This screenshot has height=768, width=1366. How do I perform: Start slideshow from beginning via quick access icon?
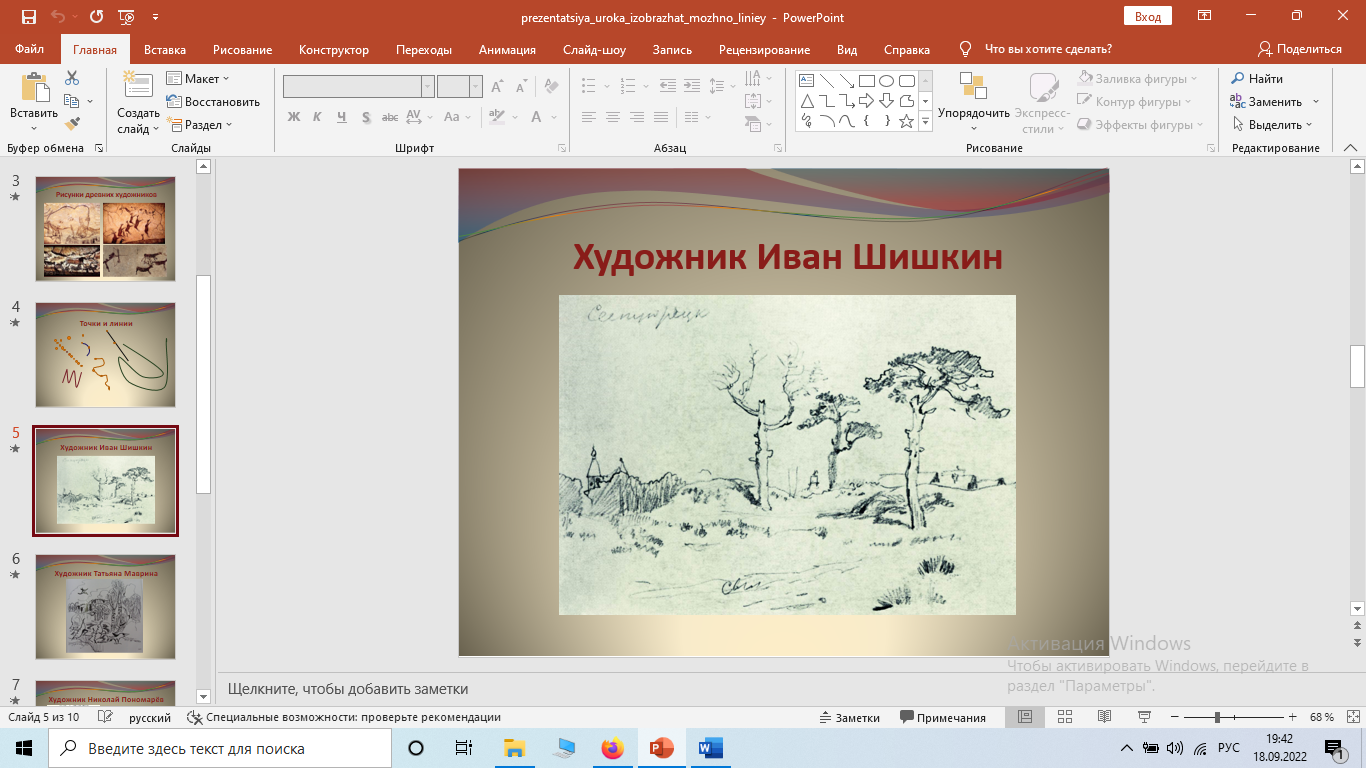pyautogui.click(x=126, y=17)
